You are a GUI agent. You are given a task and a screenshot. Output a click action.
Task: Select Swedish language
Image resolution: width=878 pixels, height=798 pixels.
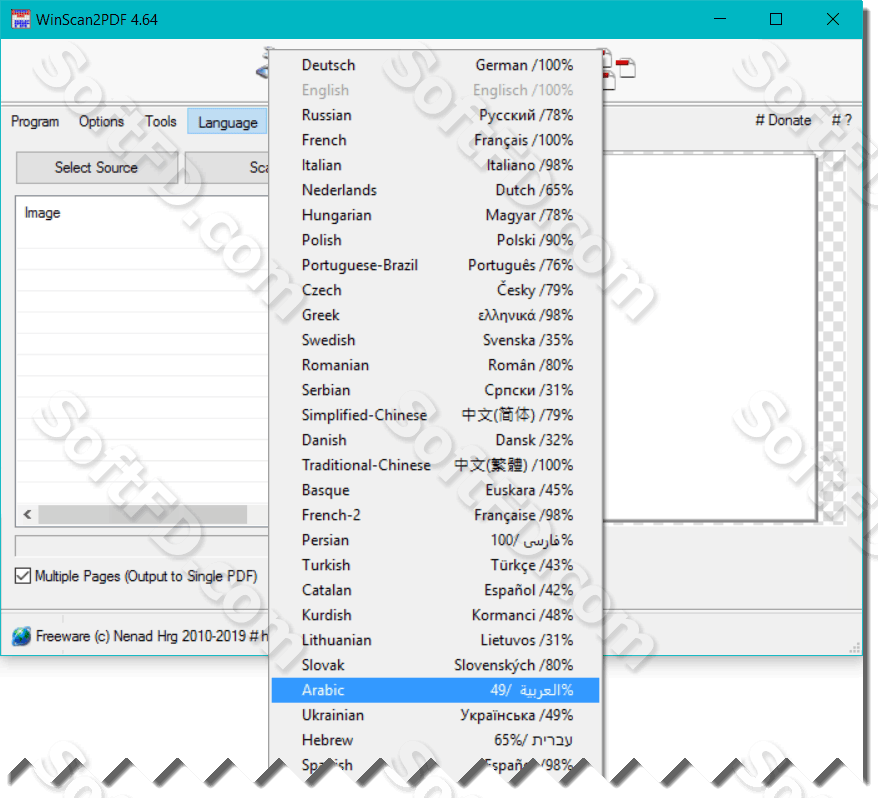435,340
